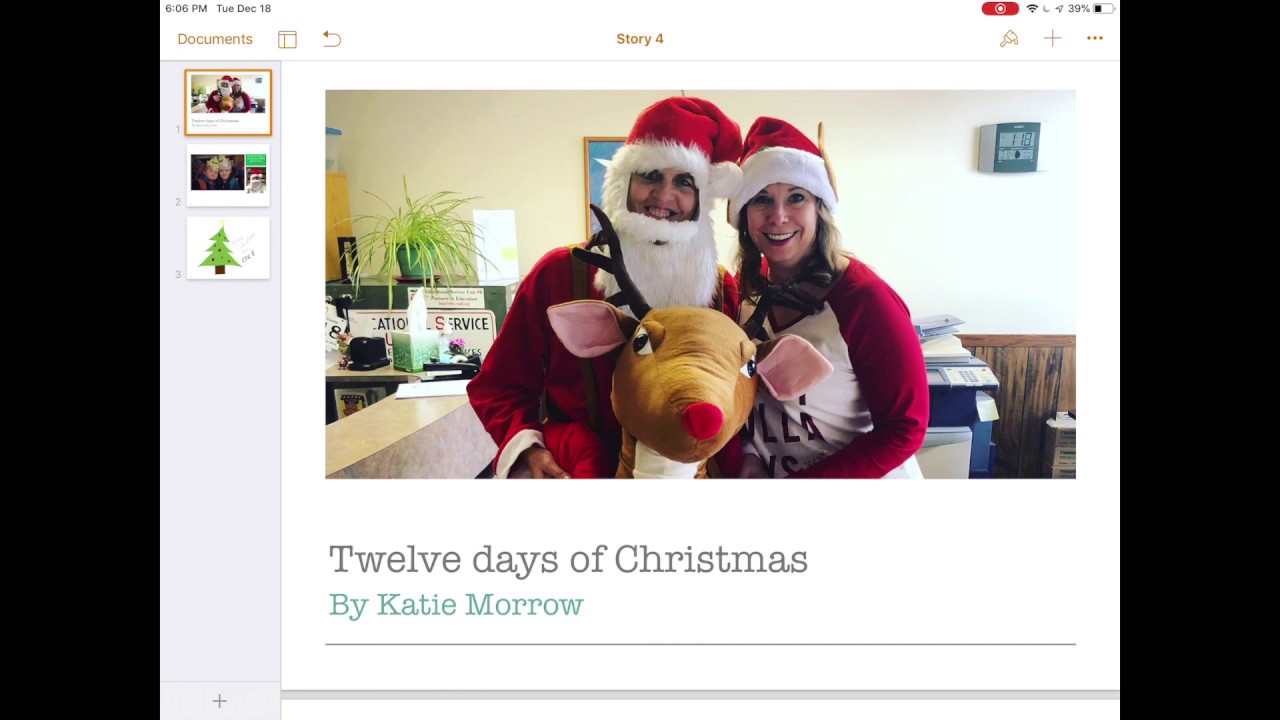Select page 3 Christmas tree thumbnail
1280x720 pixels.
click(228, 248)
